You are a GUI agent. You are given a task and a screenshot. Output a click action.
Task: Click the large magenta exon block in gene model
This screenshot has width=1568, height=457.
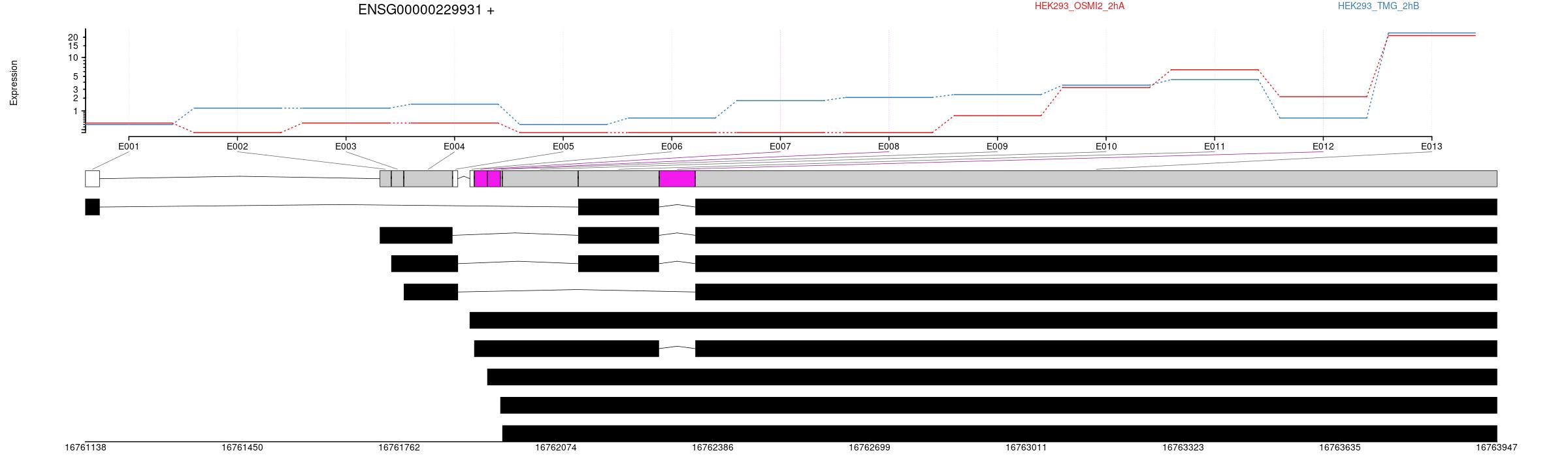[x=677, y=179]
